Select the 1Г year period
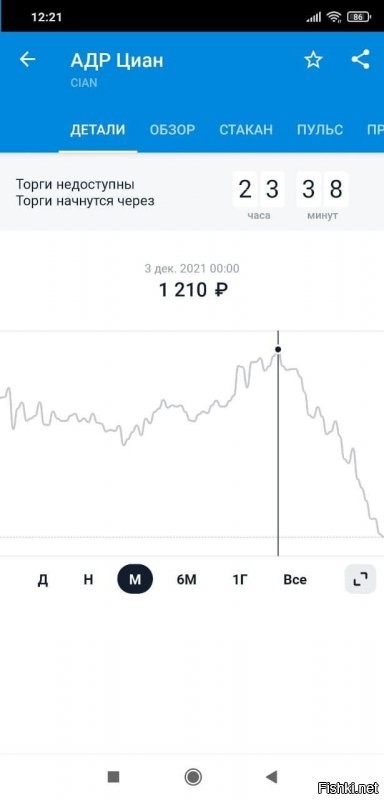Viewport: 384px width, 800px height. [240, 580]
